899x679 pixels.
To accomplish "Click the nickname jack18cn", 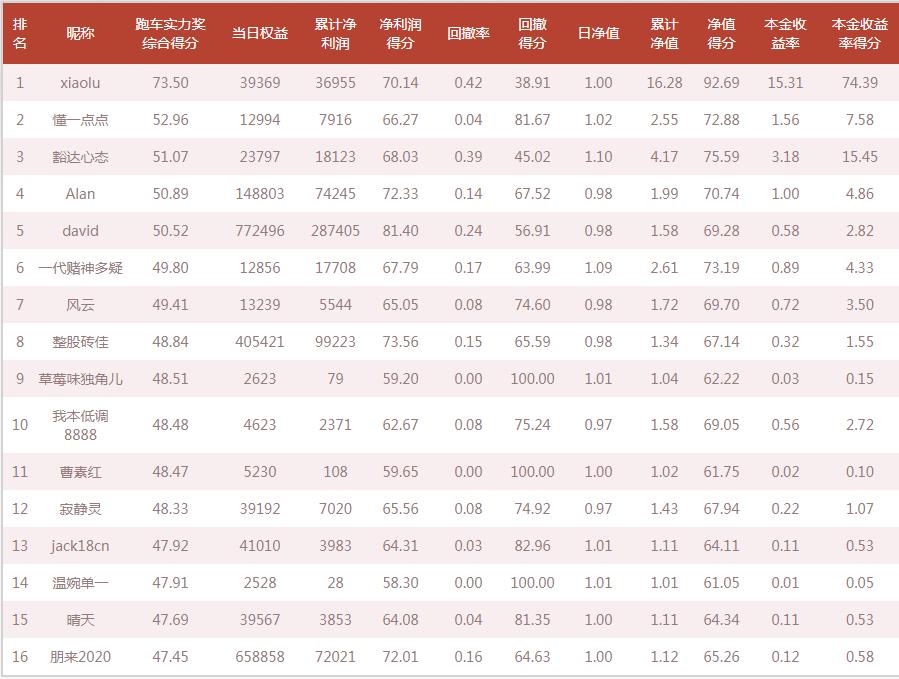I will (x=80, y=546).
